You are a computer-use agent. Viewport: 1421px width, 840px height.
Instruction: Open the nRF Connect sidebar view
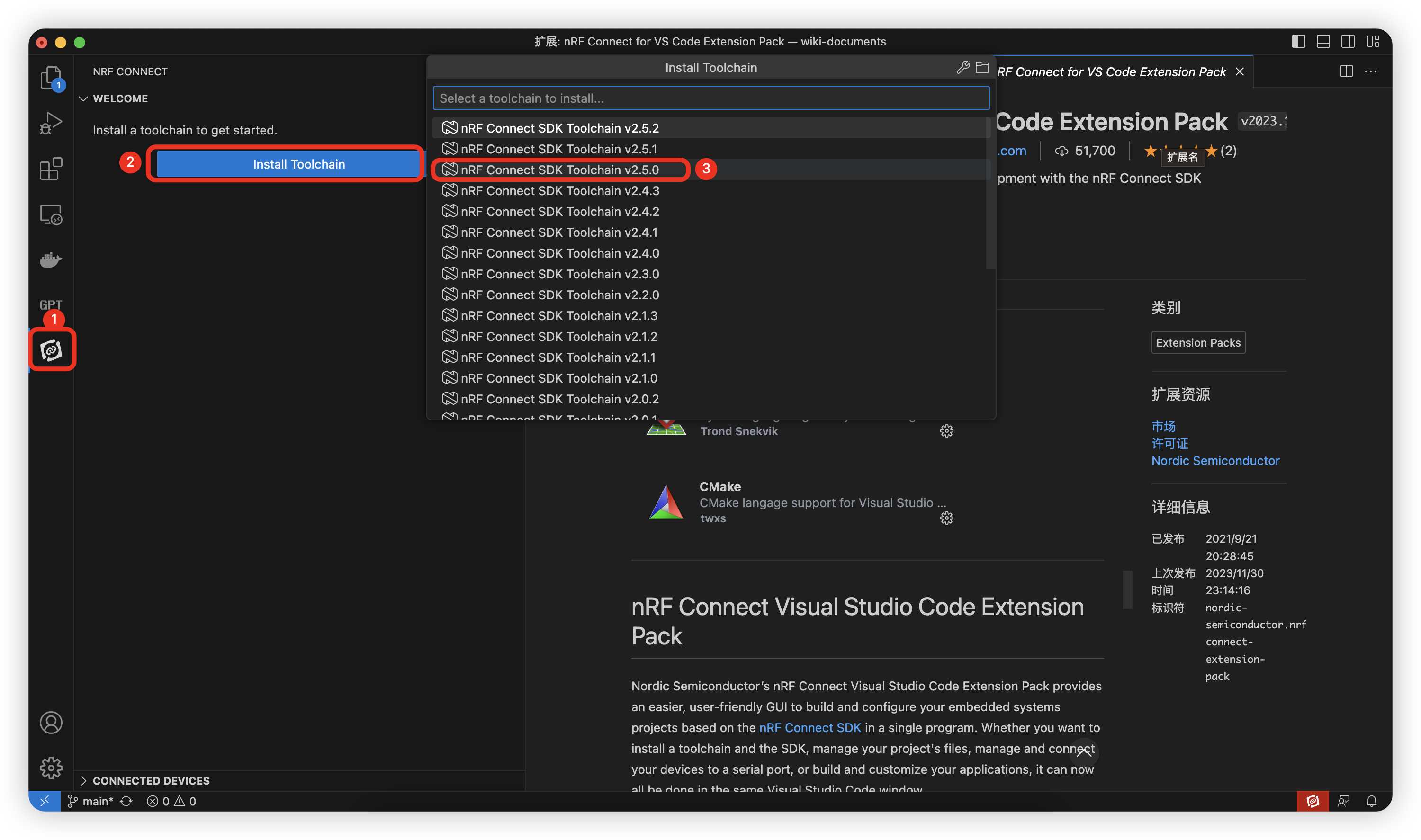click(x=51, y=350)
